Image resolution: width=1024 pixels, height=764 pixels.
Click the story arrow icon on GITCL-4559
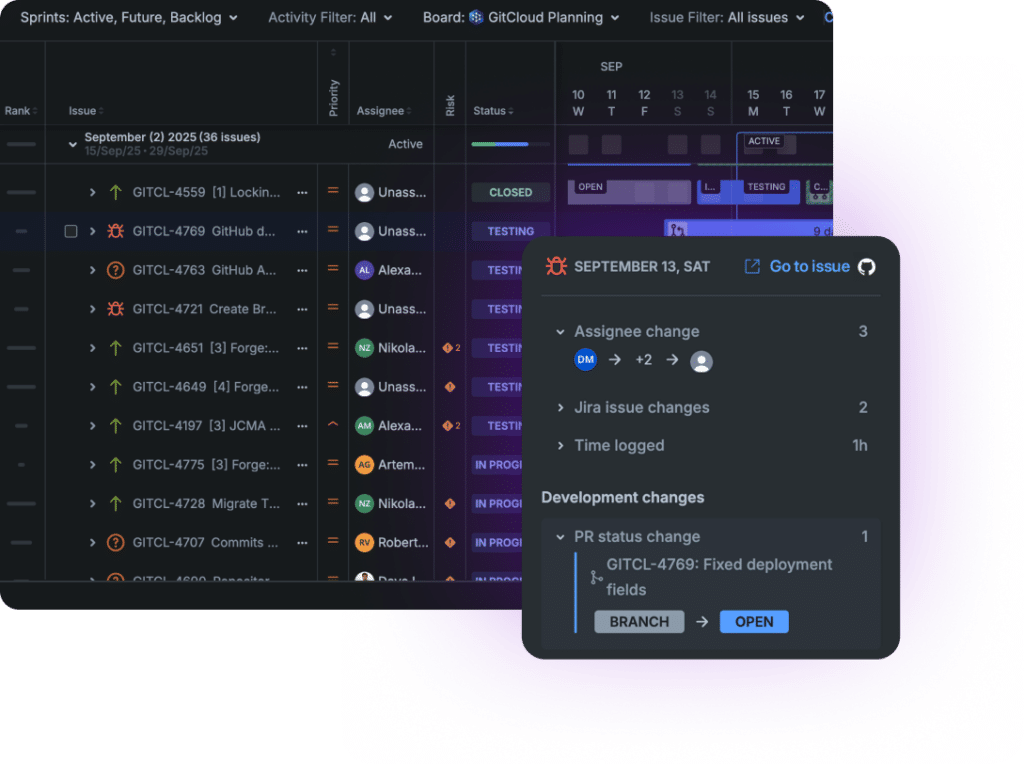(116, 193)
